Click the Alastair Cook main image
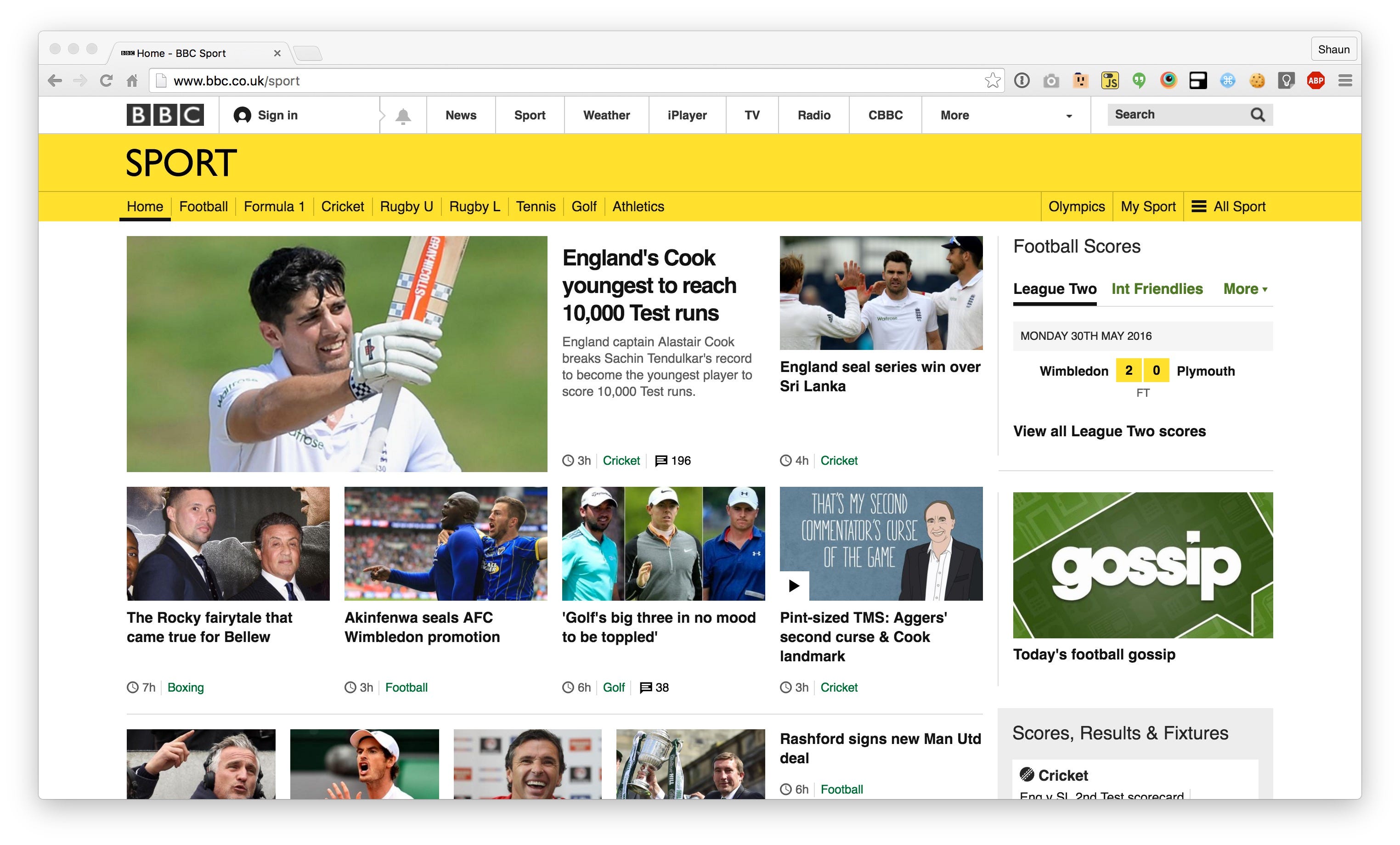1400x845 pixels. tap(337, 354)
